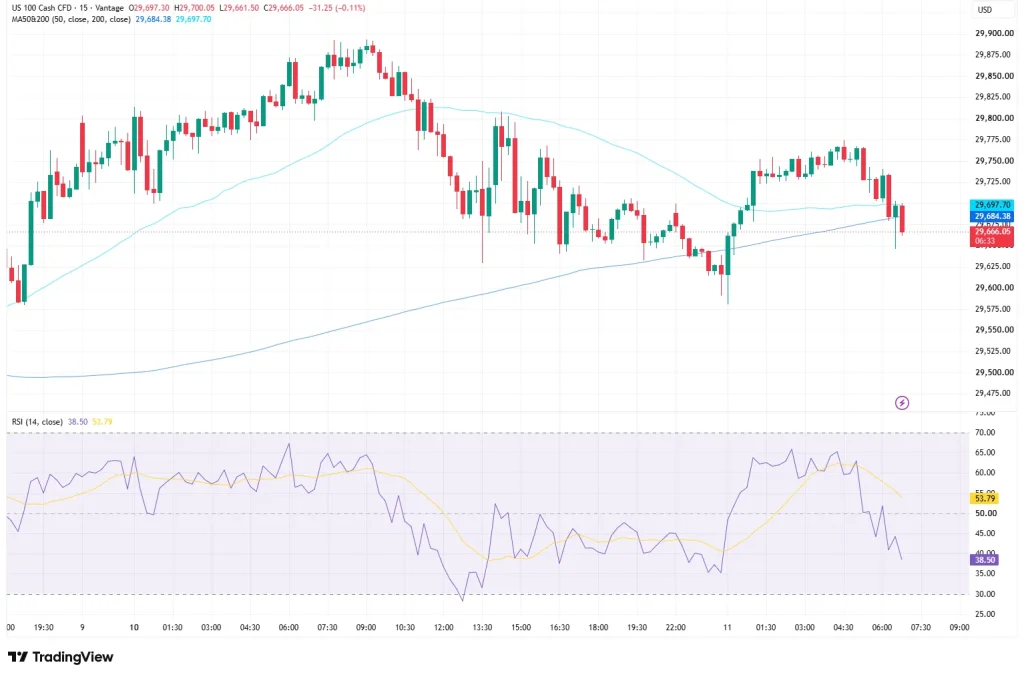Click the close value C29,666.05
Image resolution: width=1024 pixels, height=677 pixels.
tap(283, 8)
